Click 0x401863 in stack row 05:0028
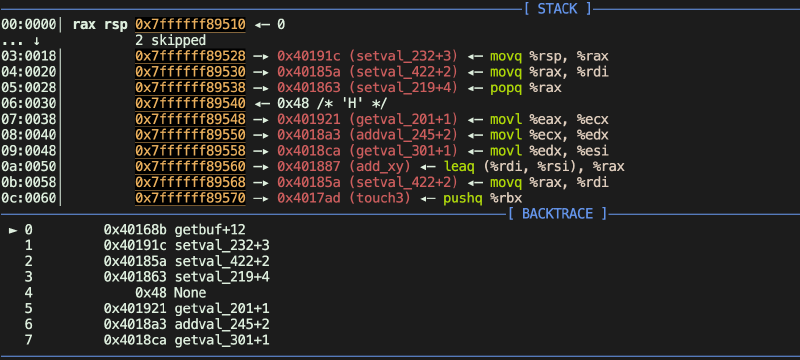This screenshot has width=800, height=360. point(309,88)
